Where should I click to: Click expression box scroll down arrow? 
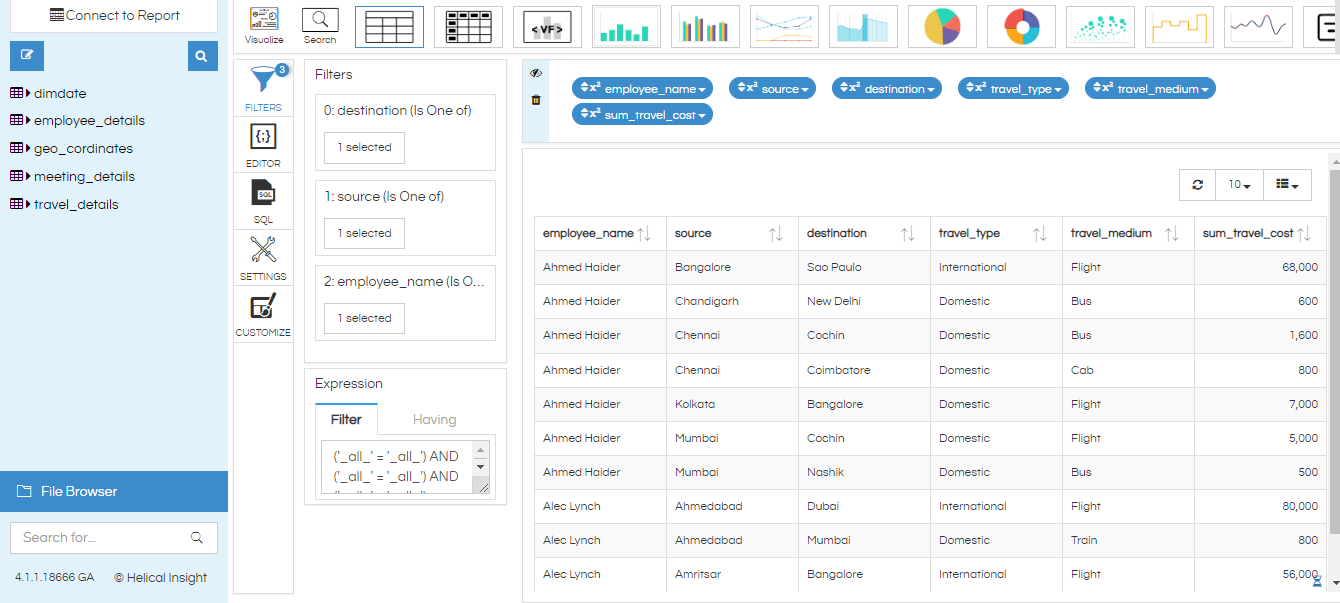point(480,467)
